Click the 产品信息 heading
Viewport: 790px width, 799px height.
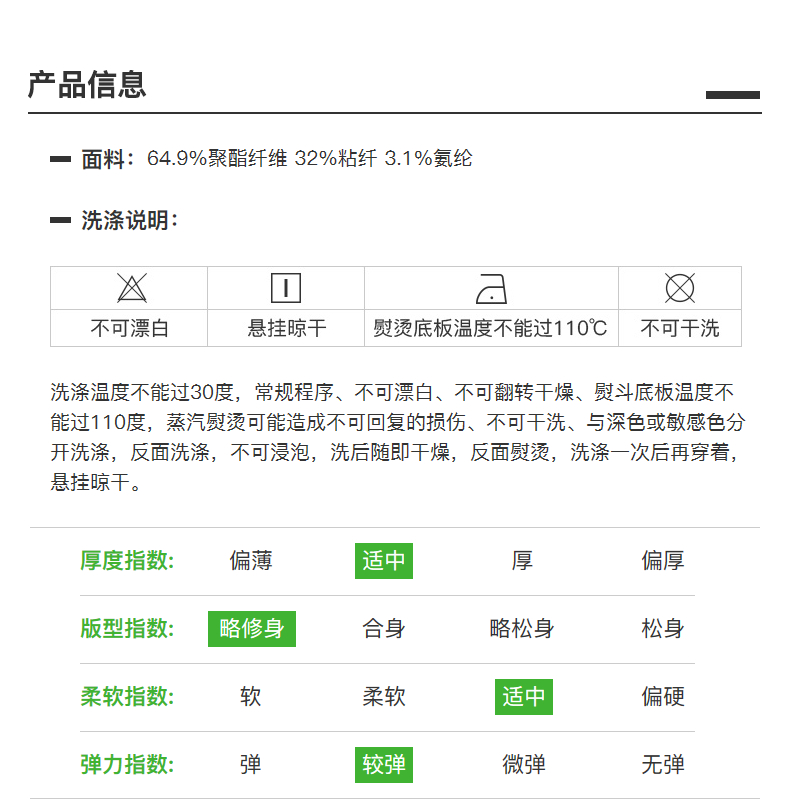87,85
